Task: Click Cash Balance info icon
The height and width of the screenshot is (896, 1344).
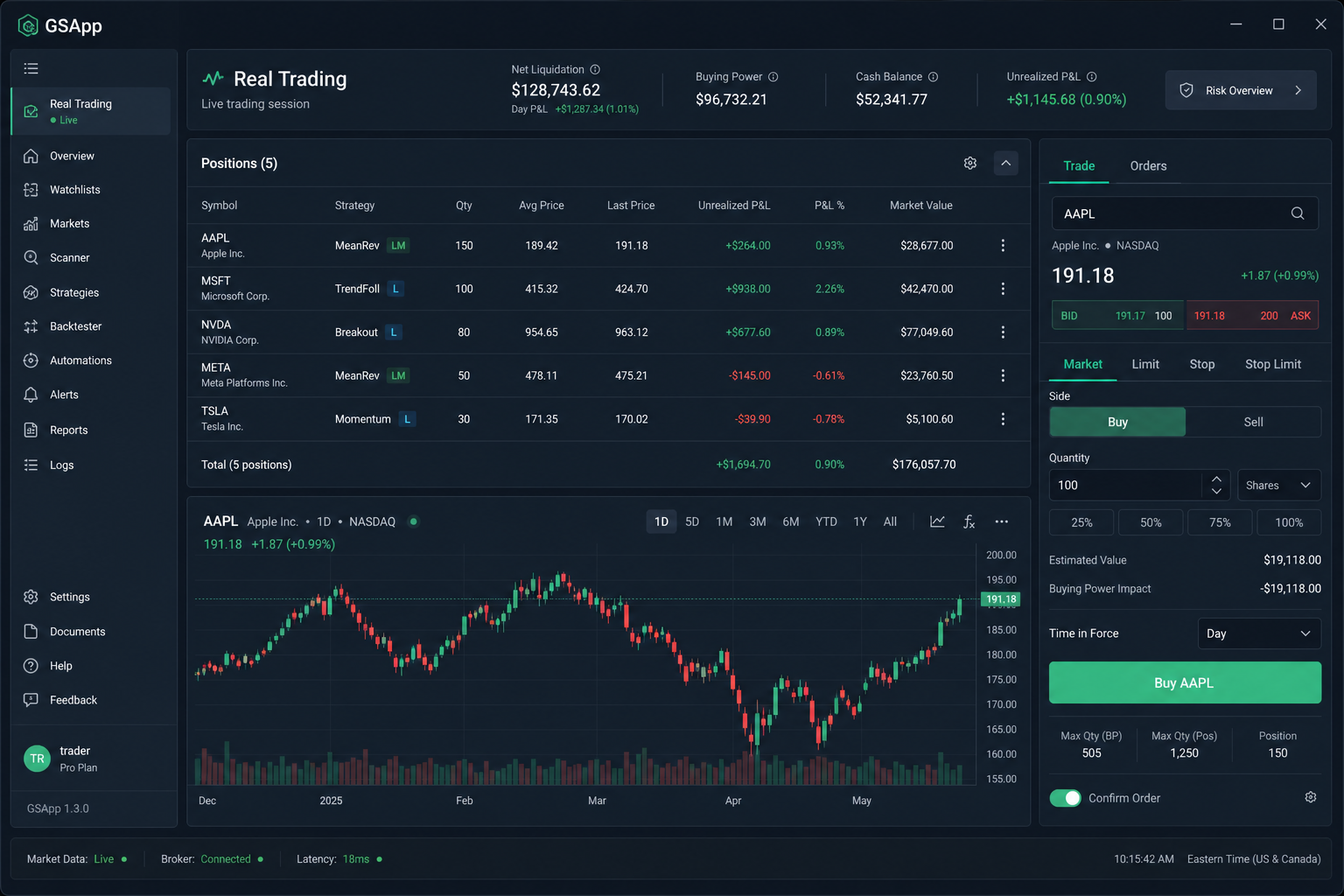Action: pyautogui.click(x=933, y=77)
